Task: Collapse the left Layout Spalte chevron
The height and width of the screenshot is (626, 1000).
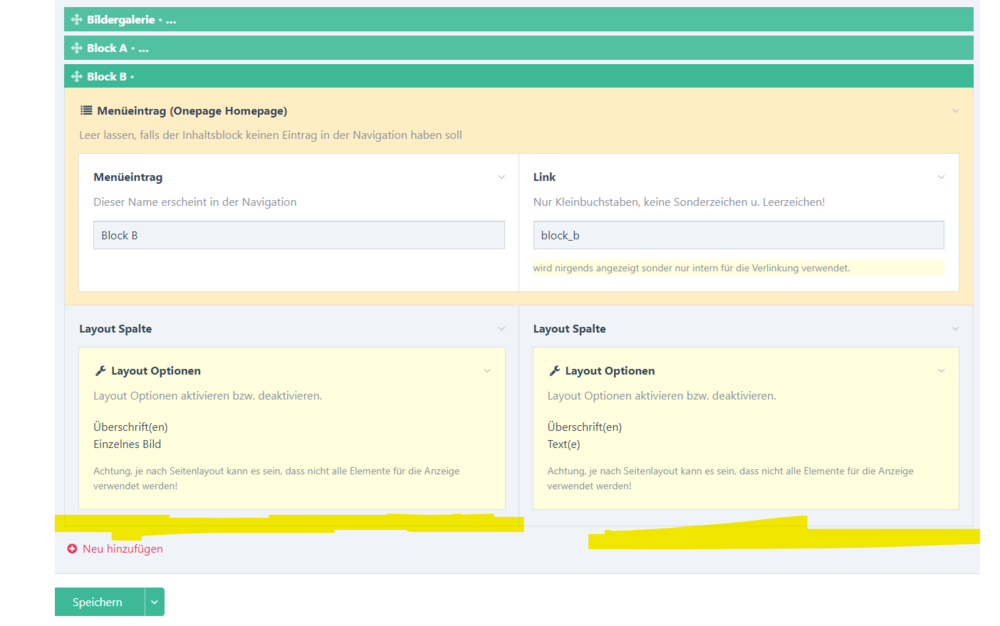Action: (x=501, y=329)
